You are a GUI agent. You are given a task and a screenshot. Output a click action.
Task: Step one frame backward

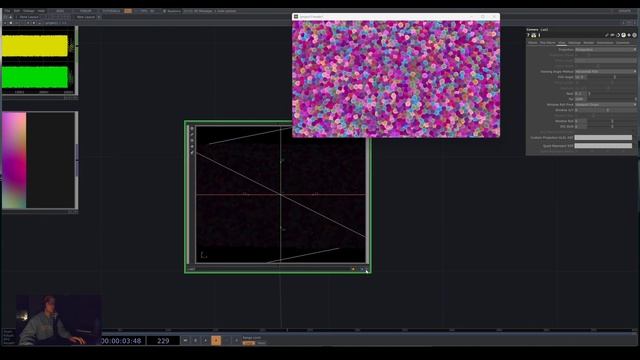tap(226, 340)
